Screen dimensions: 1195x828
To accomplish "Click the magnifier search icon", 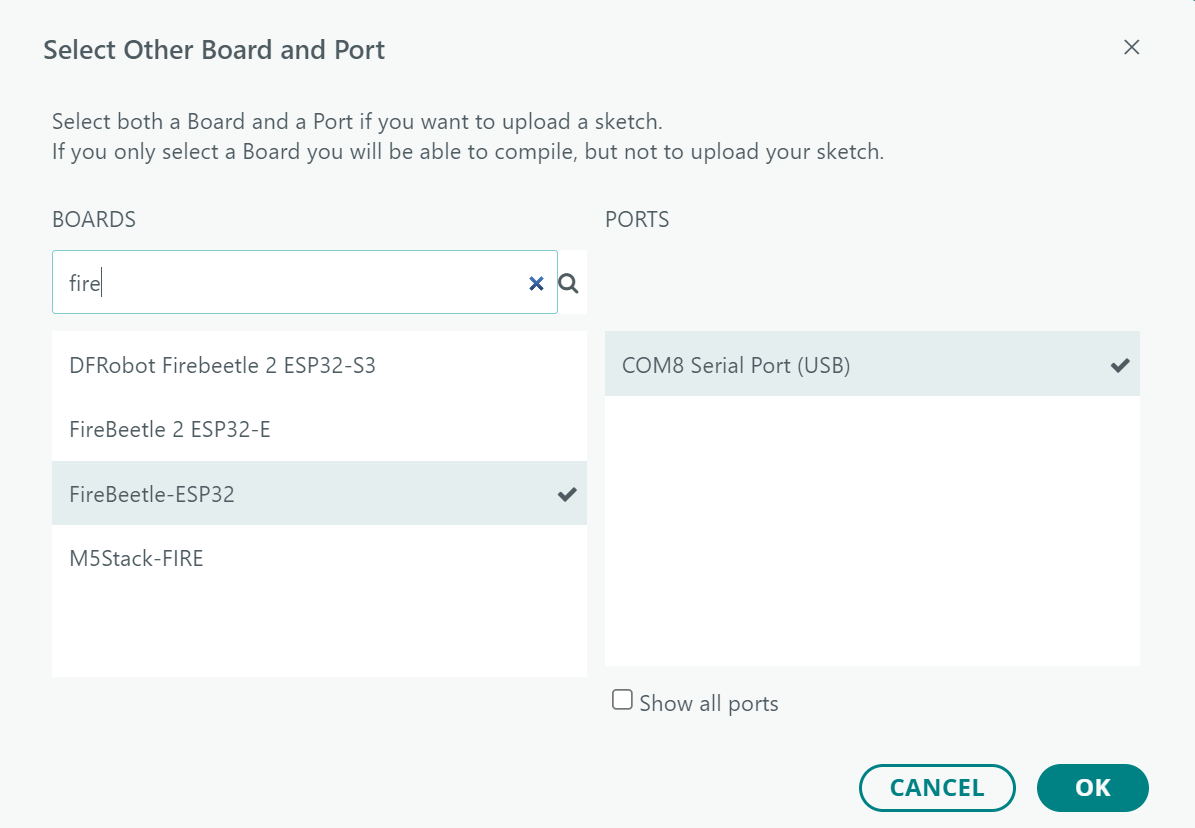I will pos(568,284).
